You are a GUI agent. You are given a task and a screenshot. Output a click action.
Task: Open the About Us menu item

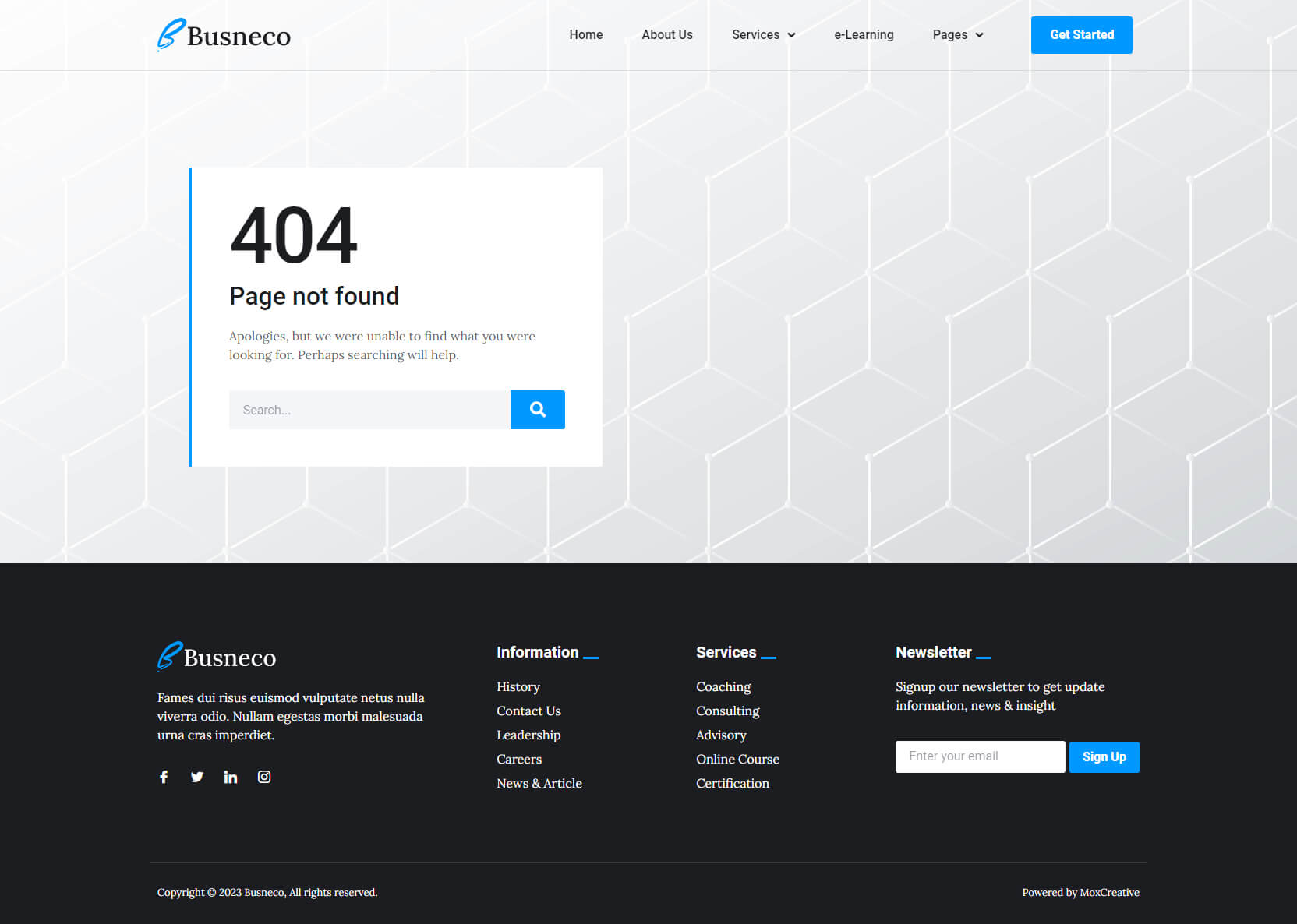667,35
